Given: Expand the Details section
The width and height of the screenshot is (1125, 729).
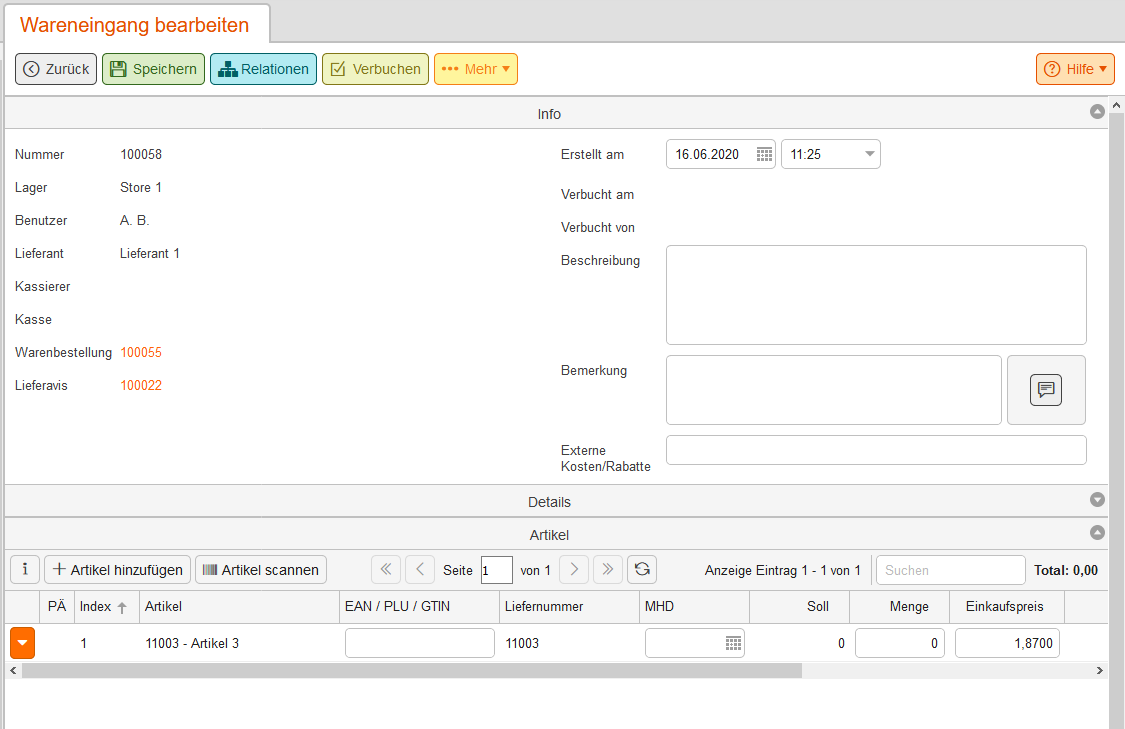Looking at the screenshot, I should click(x=1097, y=501).
